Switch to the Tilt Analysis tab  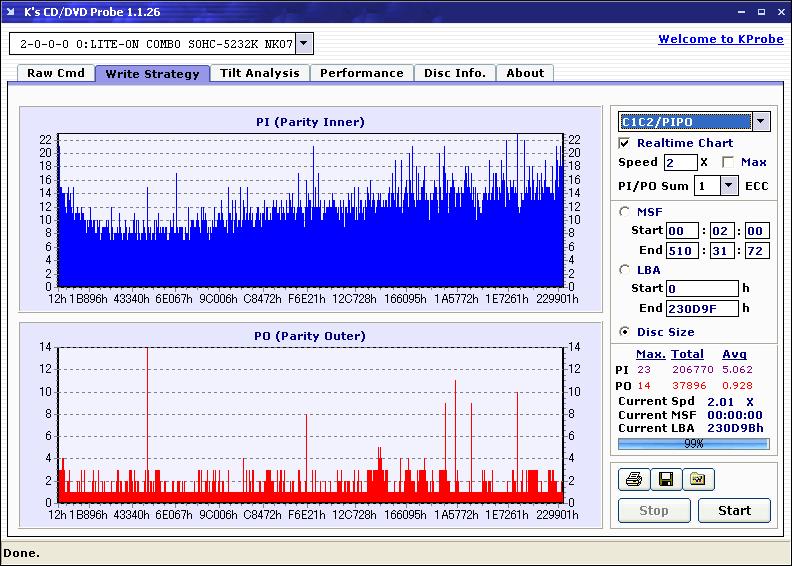tap(259, 73)
